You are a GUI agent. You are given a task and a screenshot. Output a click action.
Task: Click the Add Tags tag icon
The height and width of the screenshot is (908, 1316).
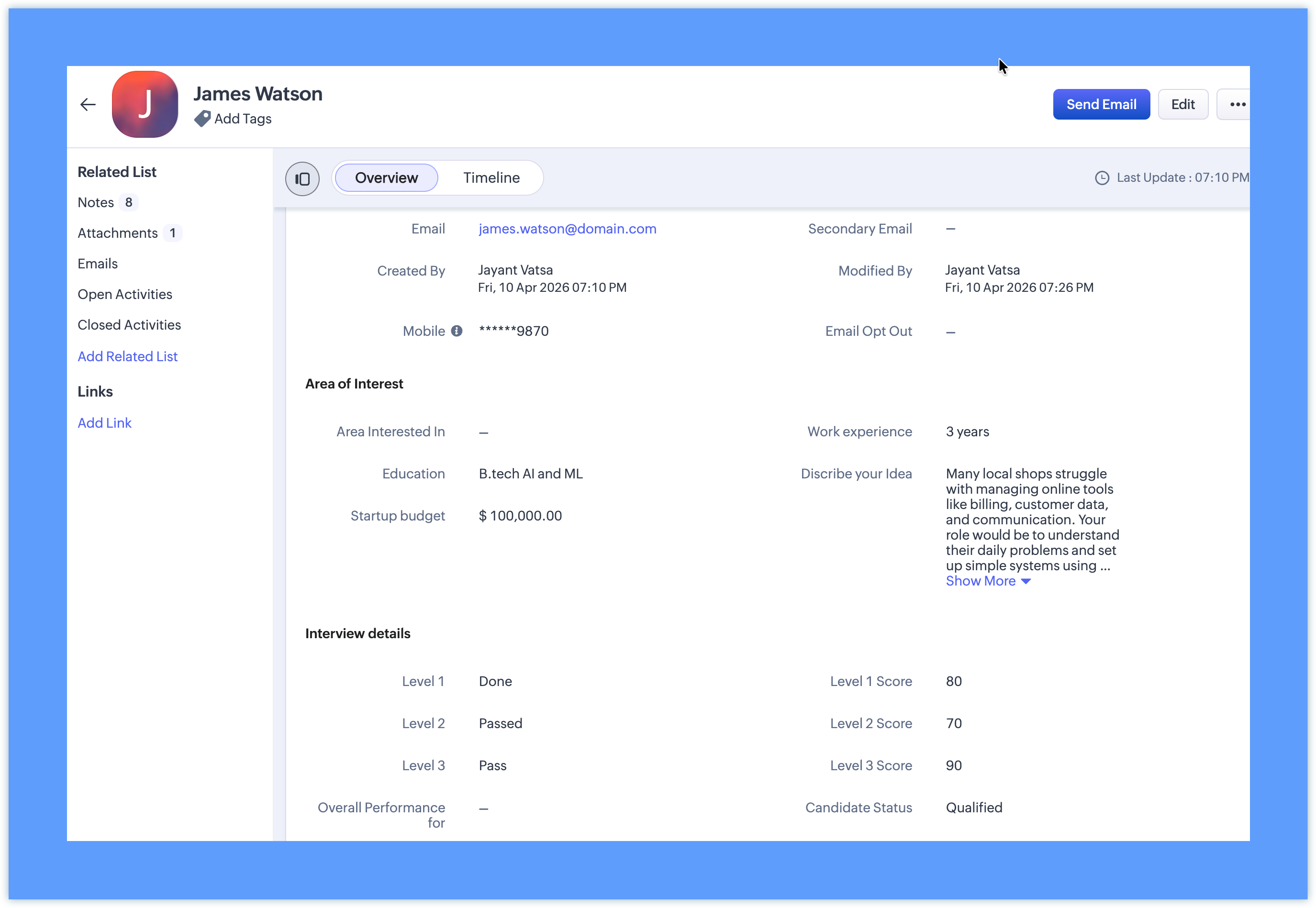click(202, 118)
